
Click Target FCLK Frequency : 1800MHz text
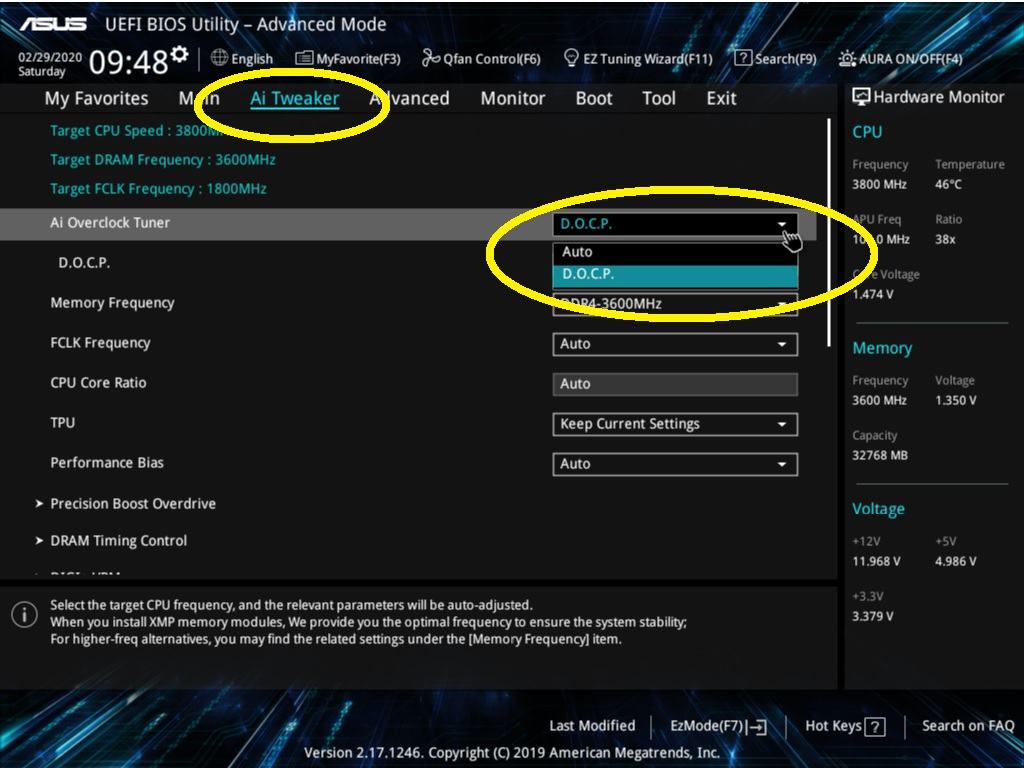(x=158, y=189)
